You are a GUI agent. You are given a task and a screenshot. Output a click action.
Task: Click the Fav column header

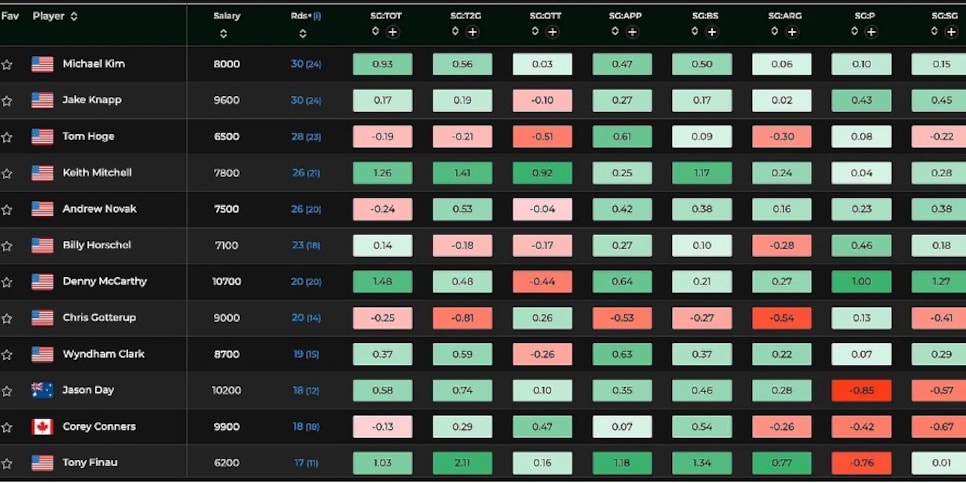(x=9, y=16)
